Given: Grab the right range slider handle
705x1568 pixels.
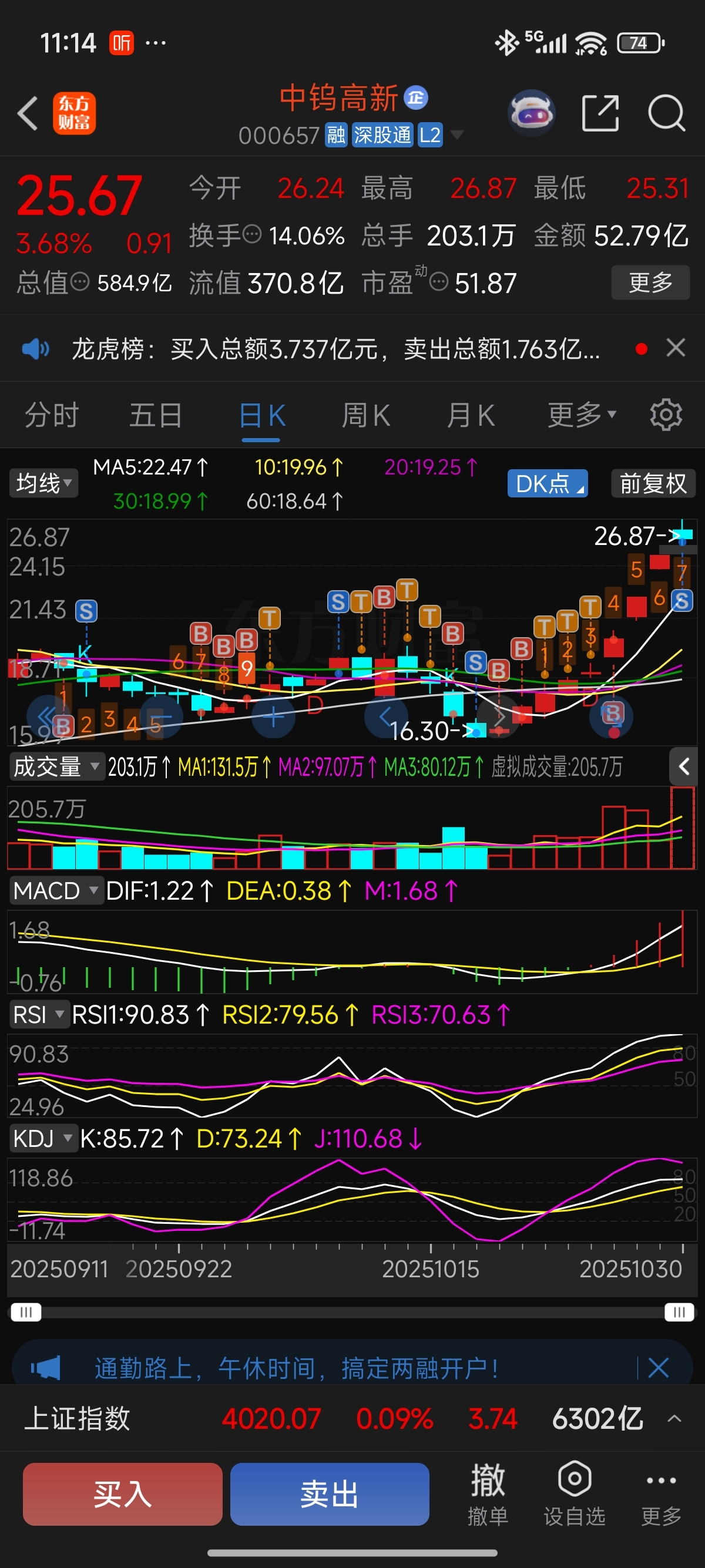Looking at the screenshot, I should click(679, 1312).
